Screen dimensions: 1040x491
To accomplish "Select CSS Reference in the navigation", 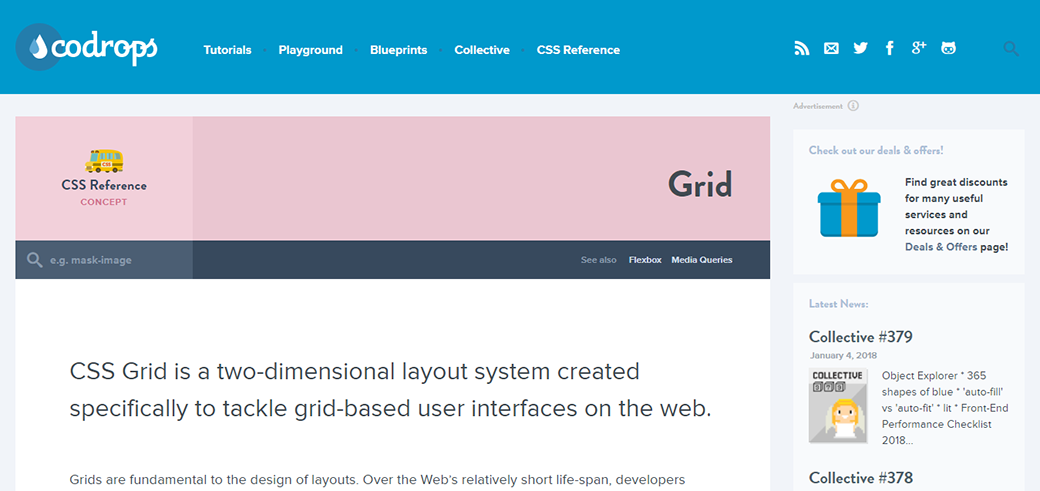I will coord(578,50).
